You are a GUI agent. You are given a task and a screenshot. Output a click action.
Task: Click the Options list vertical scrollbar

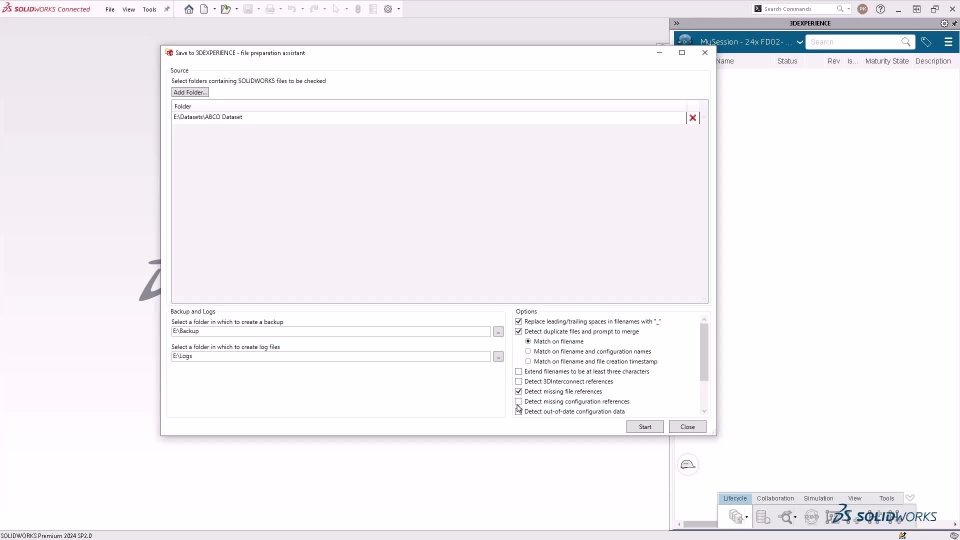(x=704, y=352)
